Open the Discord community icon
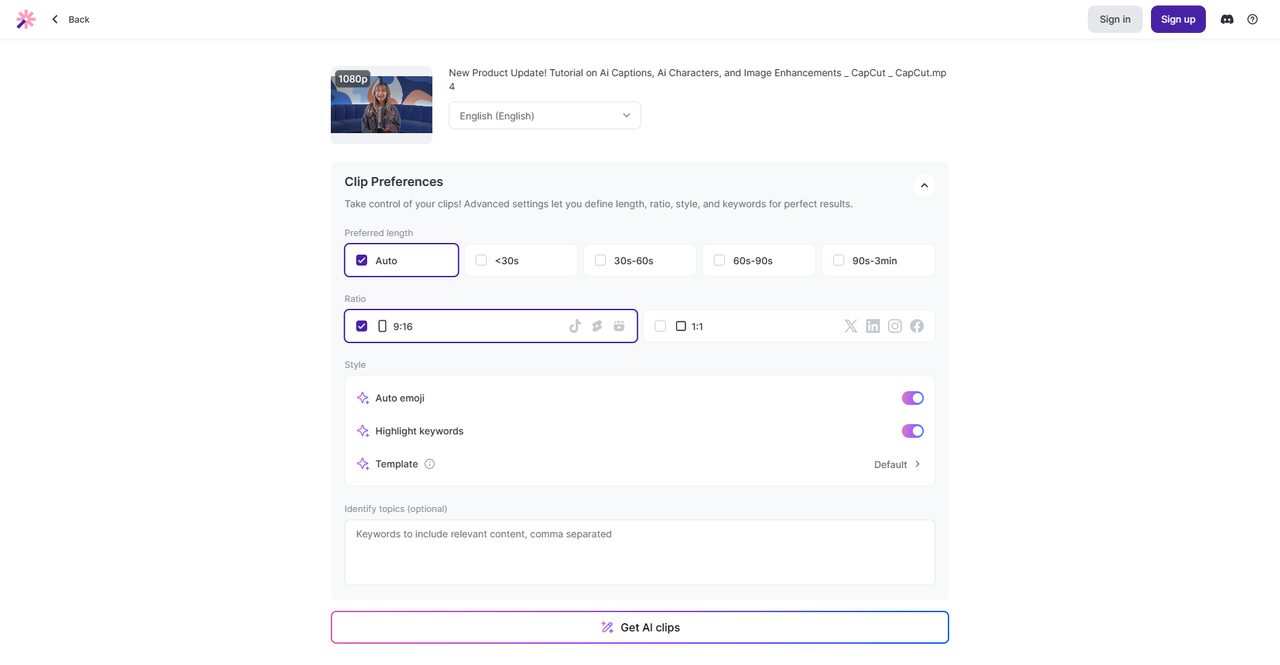This screenshot has width=1280, height=665. click(x=1227, y=19)
